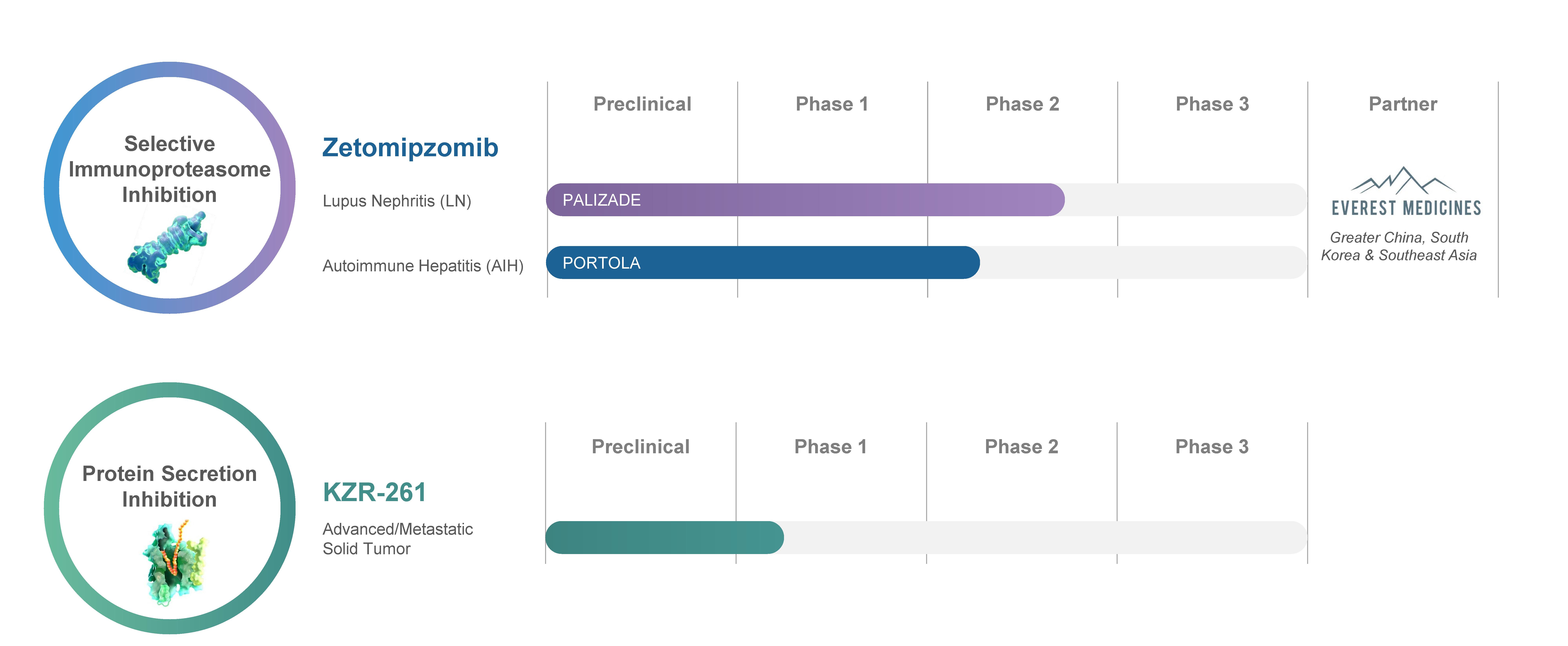This screenshot has width=1568, height=646.
Task: Click the top Preclinical column header
Action: [642, 104]
